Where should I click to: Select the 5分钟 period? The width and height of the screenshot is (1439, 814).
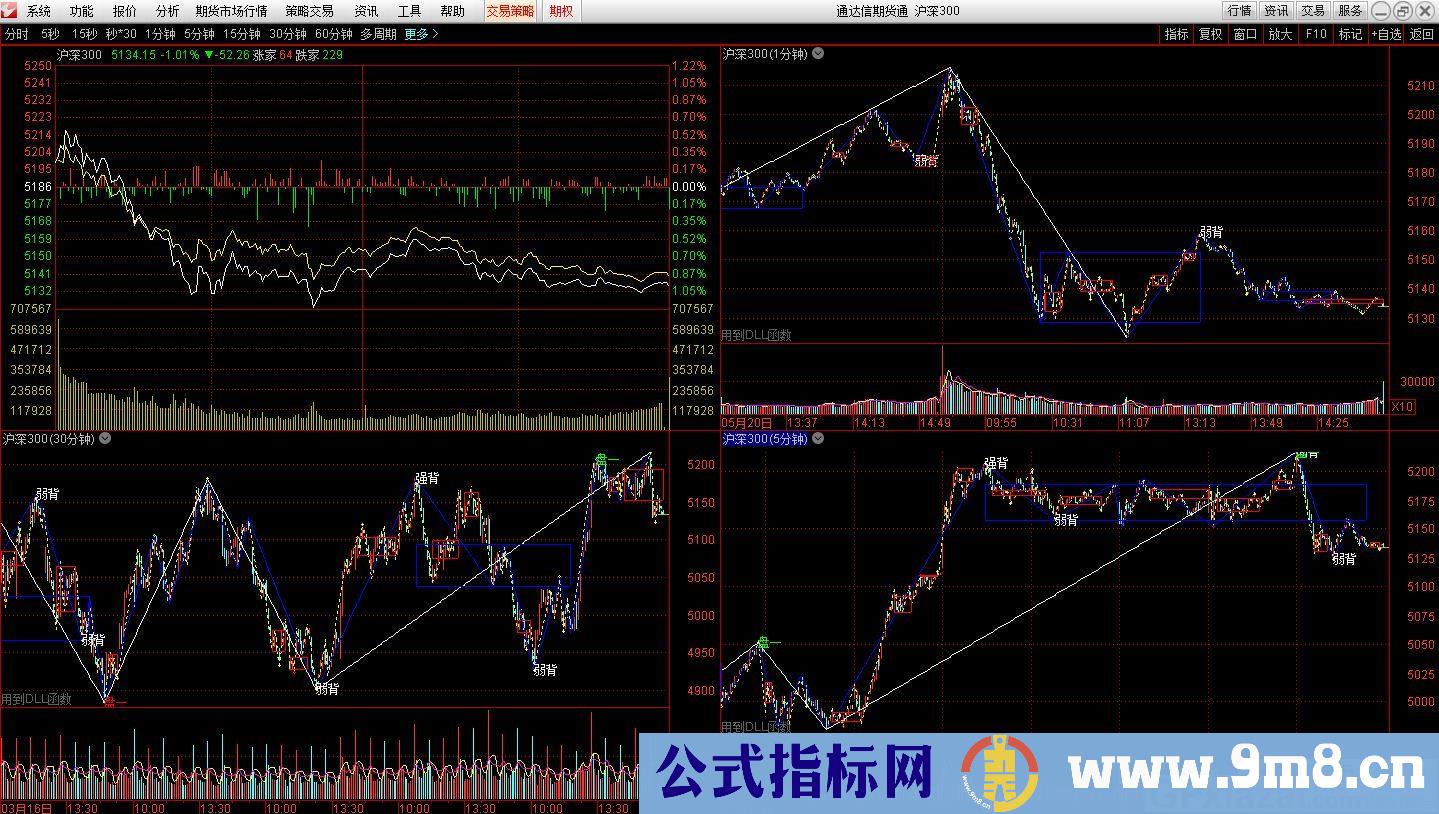pyautogui.click(x=199, y=34)
